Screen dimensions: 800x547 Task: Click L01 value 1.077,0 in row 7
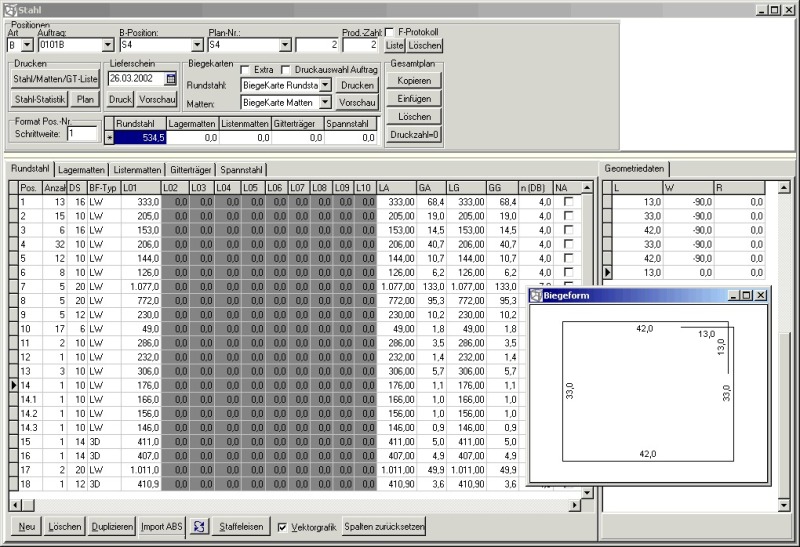141,287
